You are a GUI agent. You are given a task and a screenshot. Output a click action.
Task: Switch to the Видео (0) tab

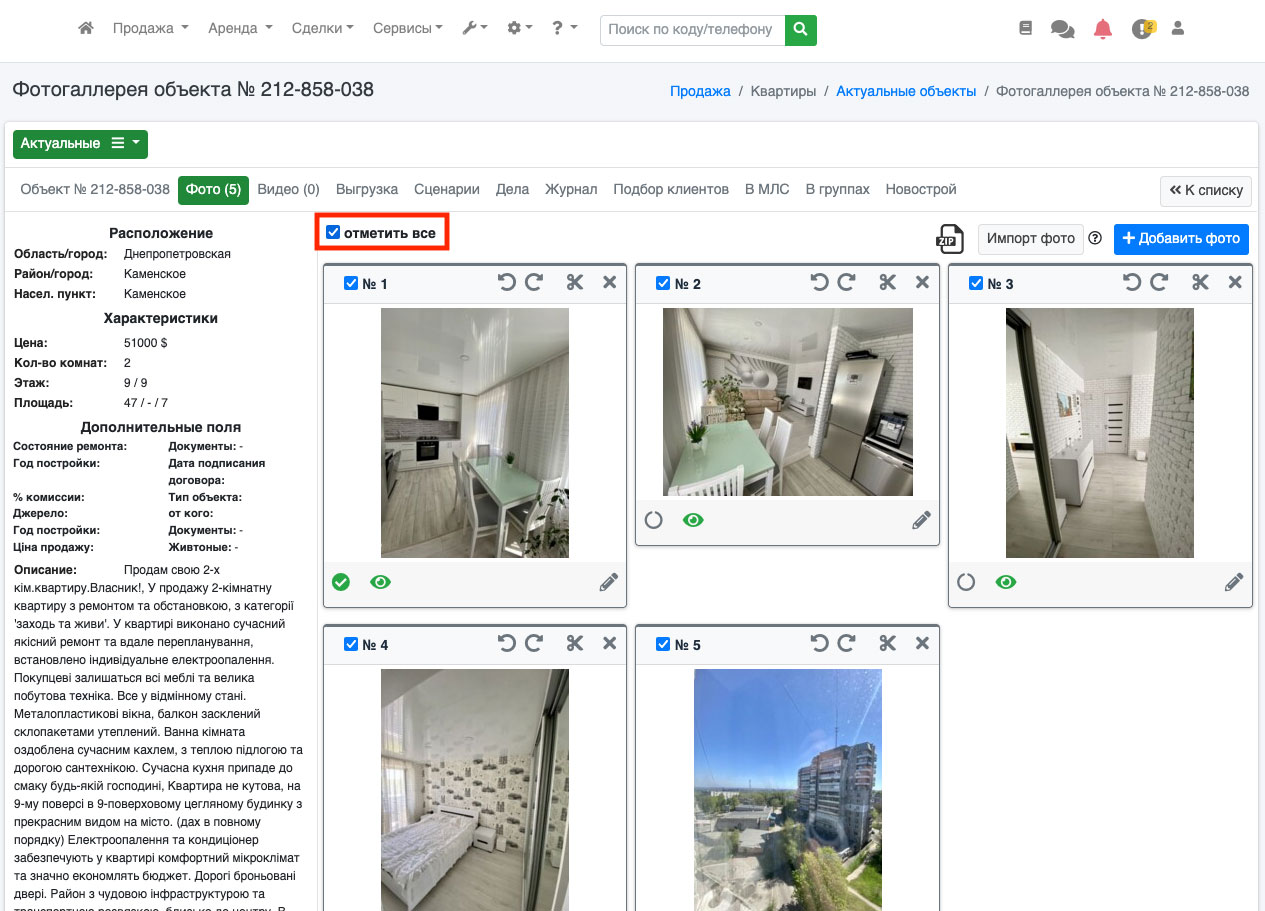(288, 189)
